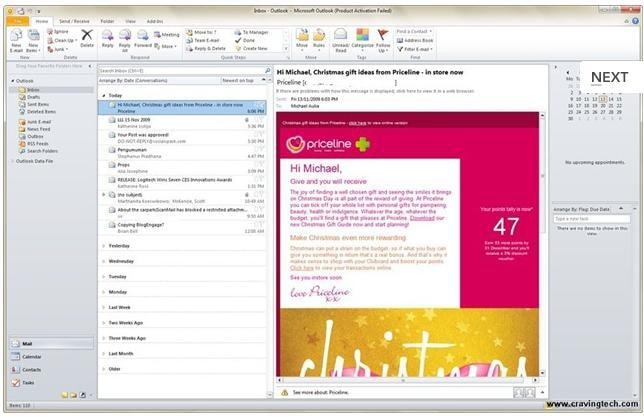This screenshot has height=418, width=644.
Task: Open the RSS Feeds folder
Action: 37,144
